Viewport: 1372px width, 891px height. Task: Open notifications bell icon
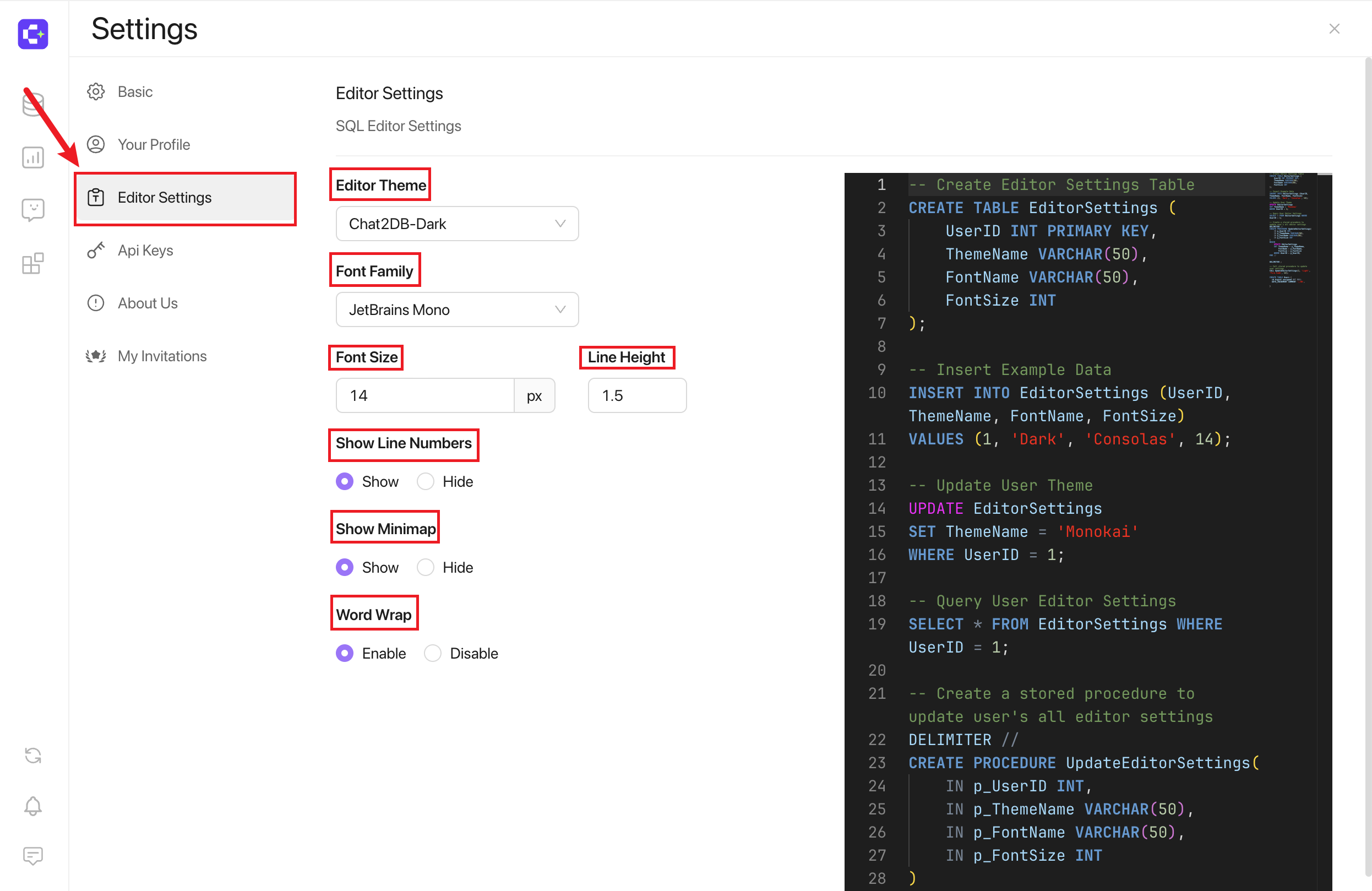click(33, 806)
